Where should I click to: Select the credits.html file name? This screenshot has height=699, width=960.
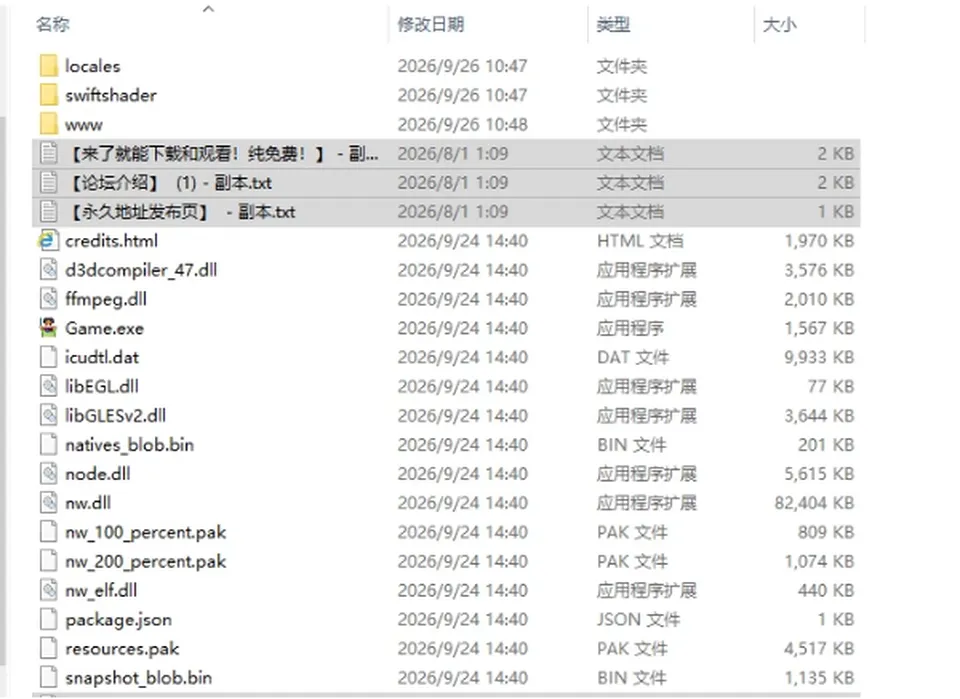(x=111, y=241)
